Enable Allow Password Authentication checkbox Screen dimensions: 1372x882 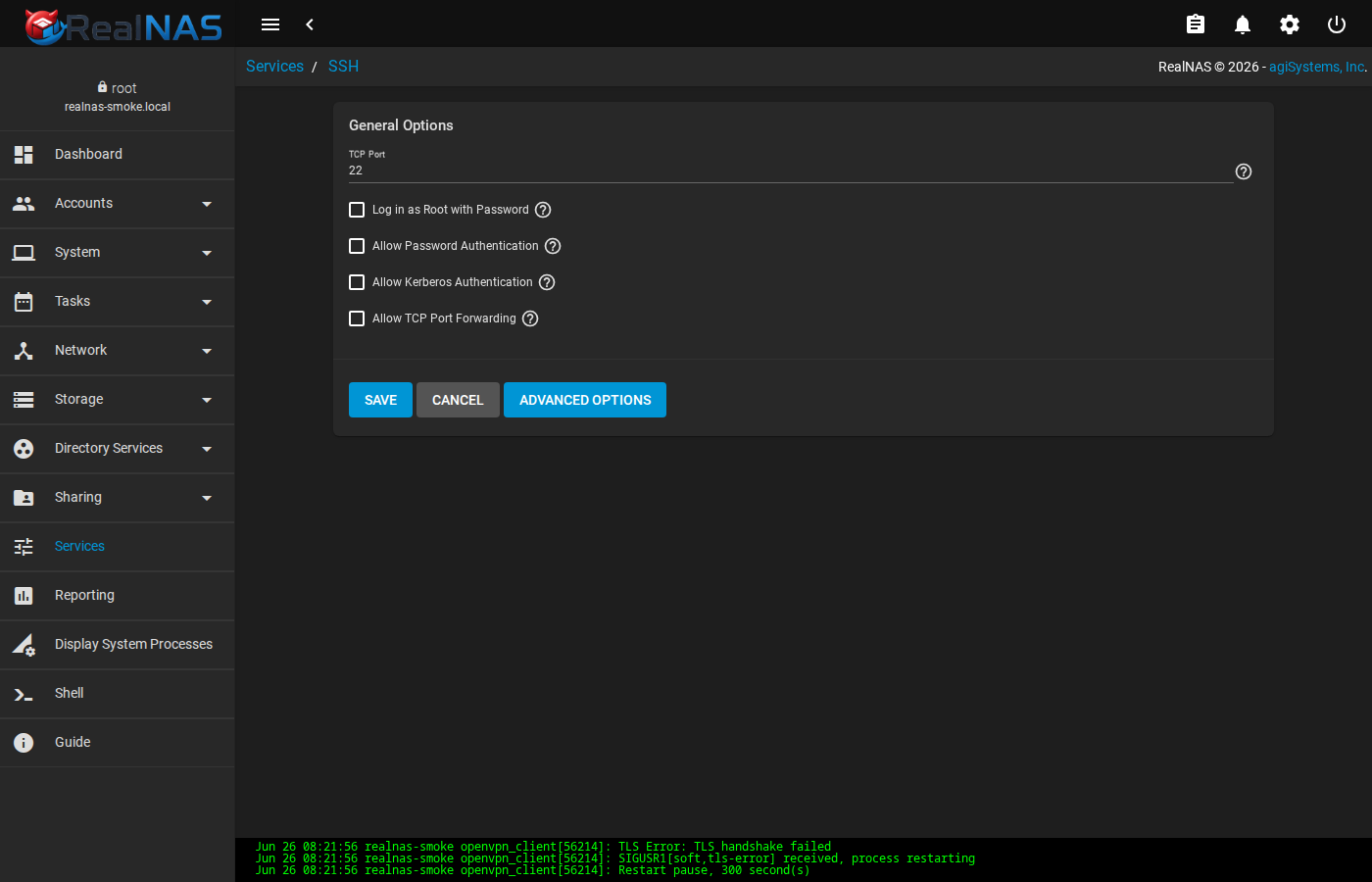coord(357,246)
